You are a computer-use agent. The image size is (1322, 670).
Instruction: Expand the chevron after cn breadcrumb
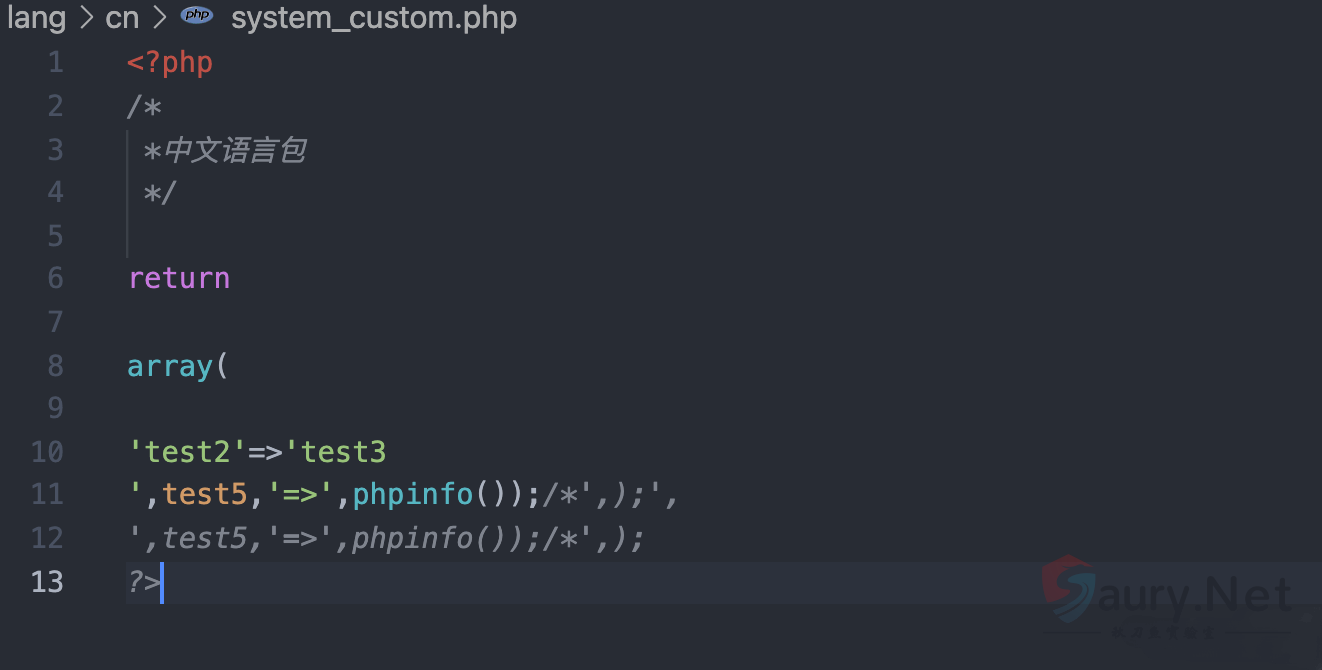point(159,18)
